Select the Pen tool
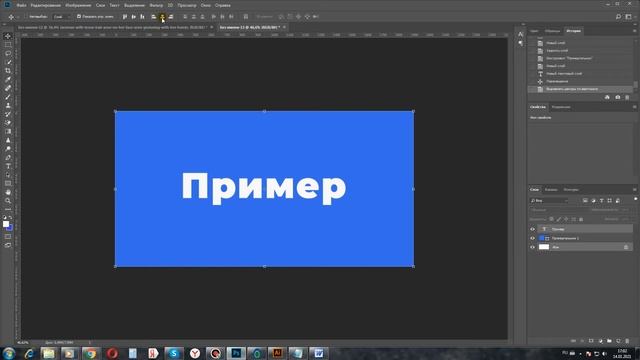Screen dimensions: 640x360 click(8, 158)
